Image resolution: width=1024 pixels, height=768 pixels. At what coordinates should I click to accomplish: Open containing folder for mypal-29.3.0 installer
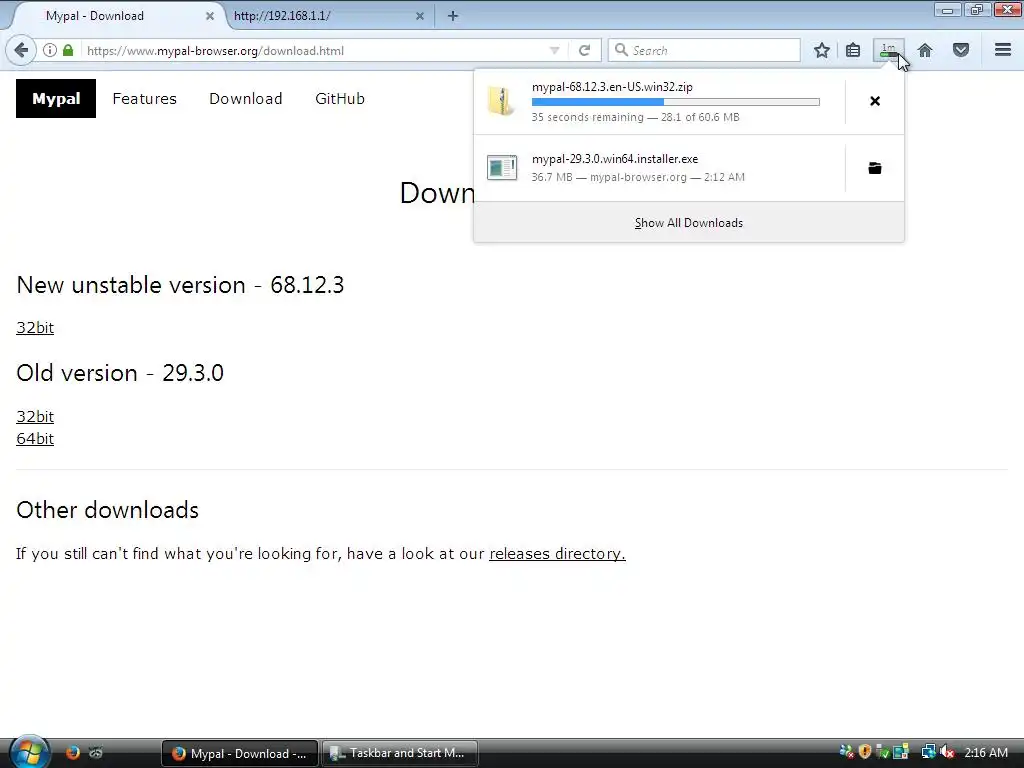(875, 168)
